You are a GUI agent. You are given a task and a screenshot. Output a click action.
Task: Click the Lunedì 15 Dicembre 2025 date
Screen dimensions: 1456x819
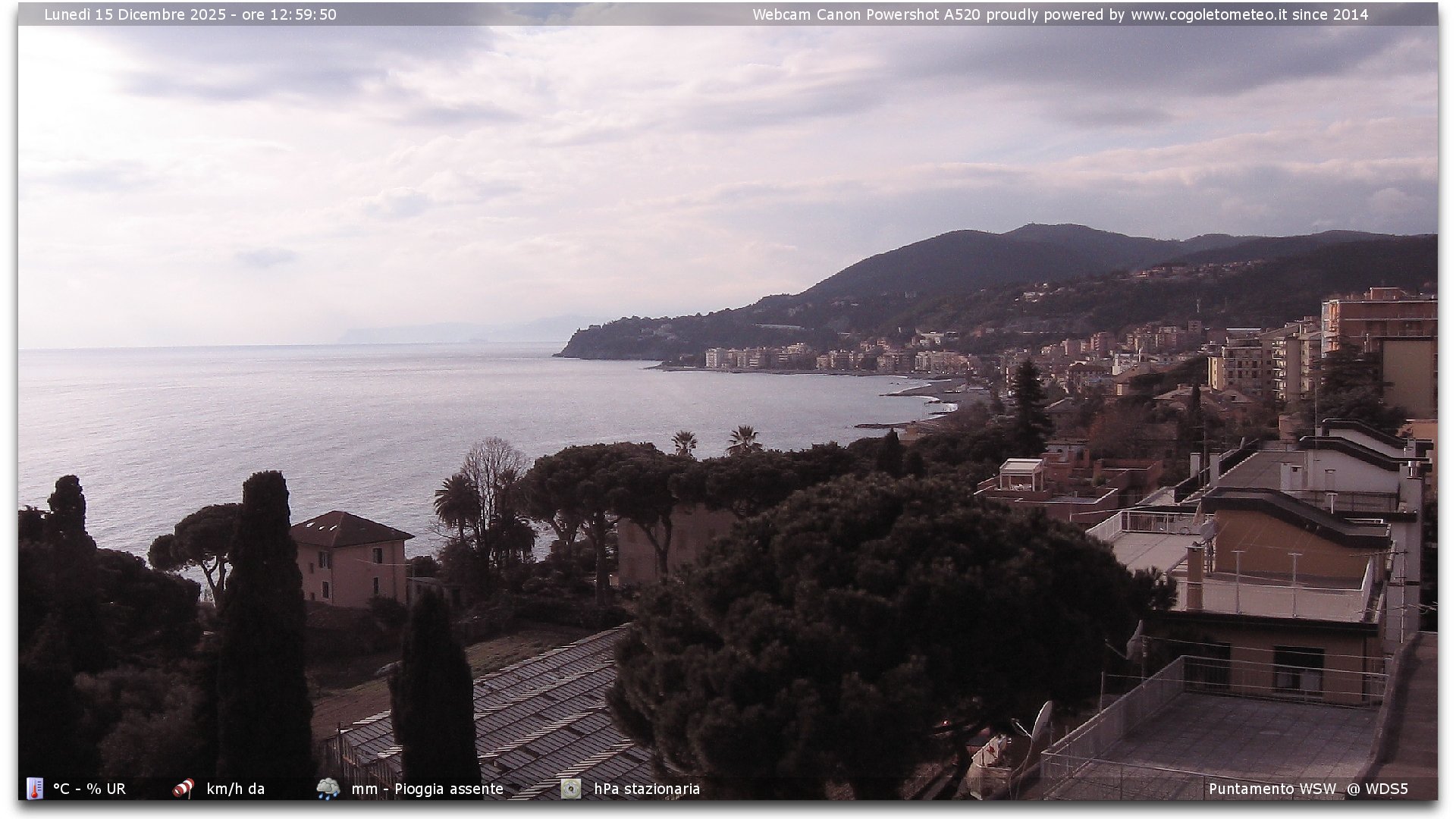135,14
